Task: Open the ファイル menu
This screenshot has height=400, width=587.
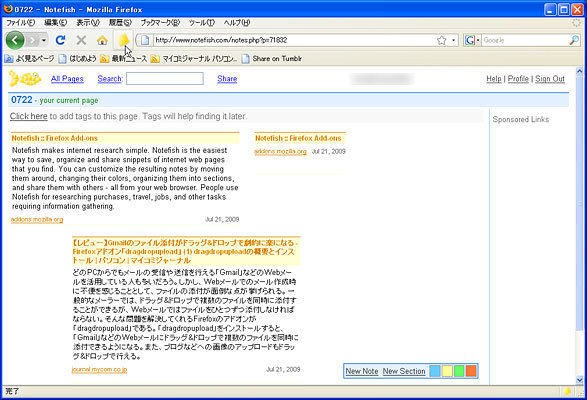Action: pos(20,22)
